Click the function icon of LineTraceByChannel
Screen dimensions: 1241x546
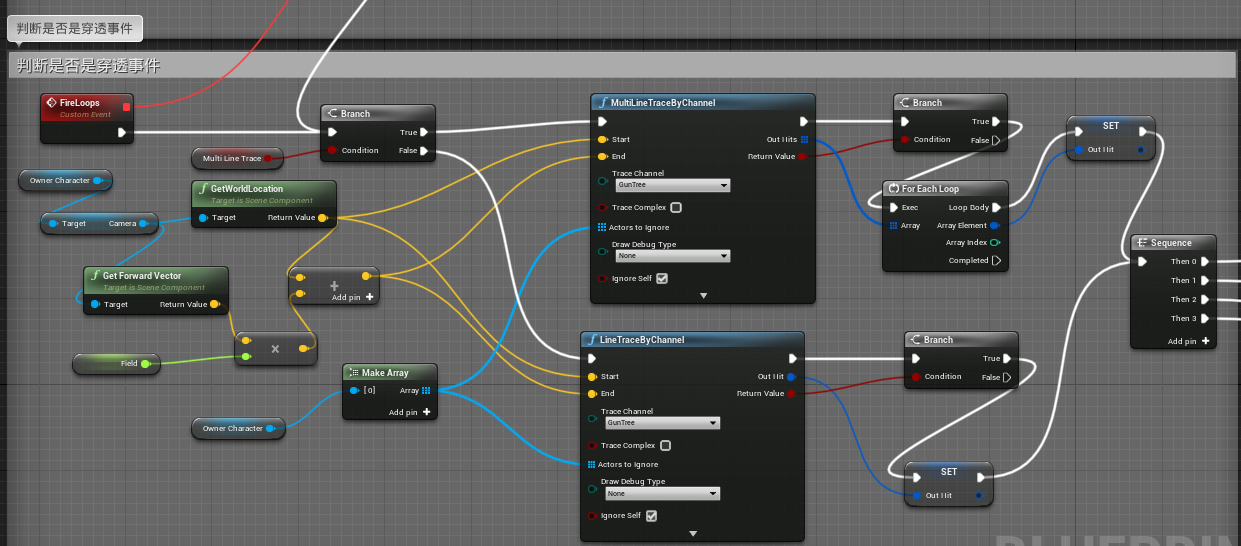point(592,340)
